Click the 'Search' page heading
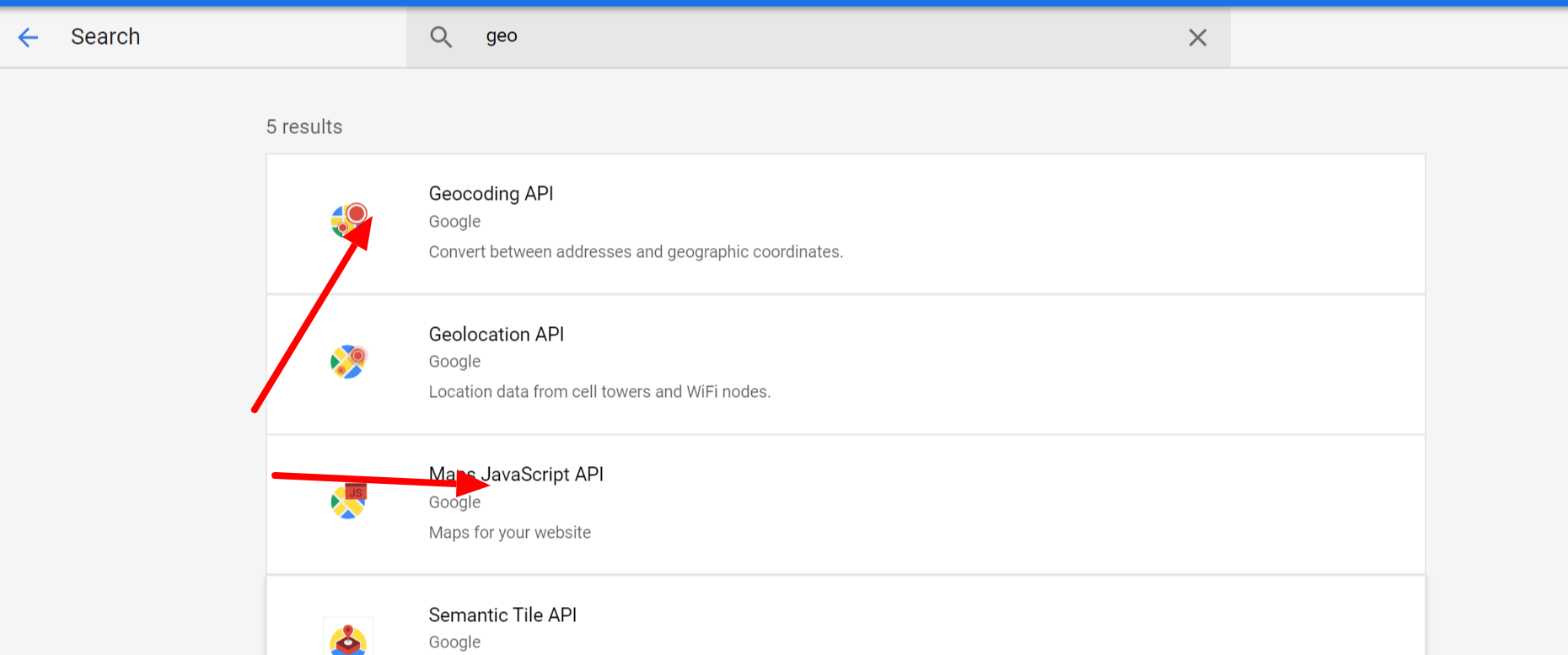 click(x=105, y=37)
